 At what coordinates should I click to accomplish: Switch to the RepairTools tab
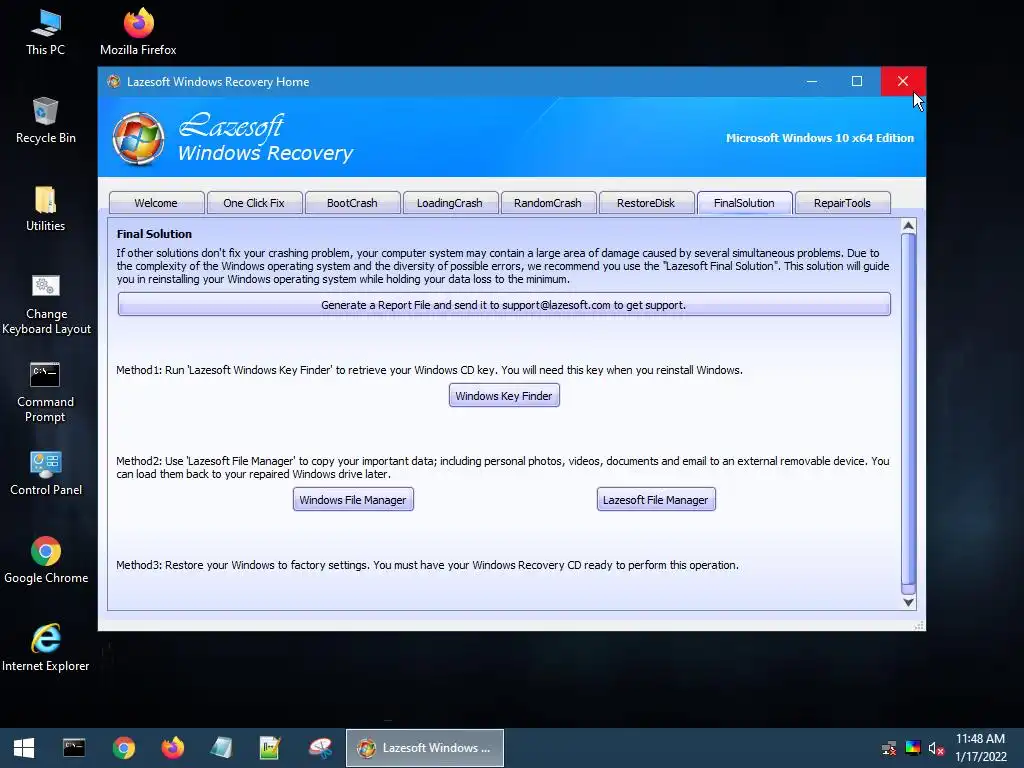click(842, 203)
